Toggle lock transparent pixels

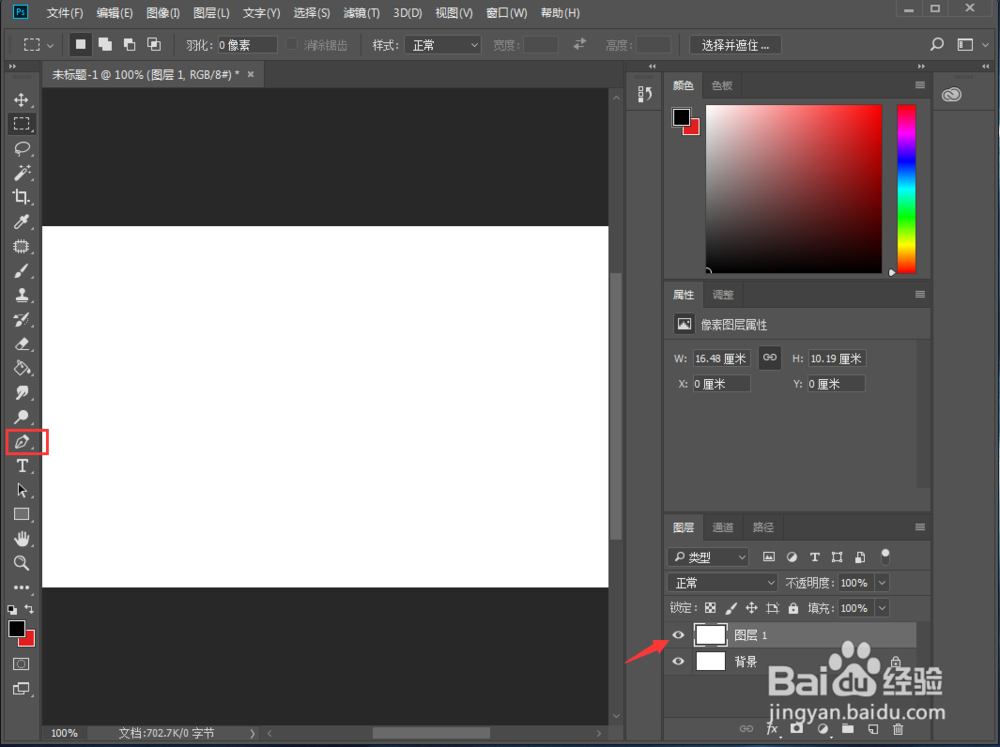[x=710, y=608]
